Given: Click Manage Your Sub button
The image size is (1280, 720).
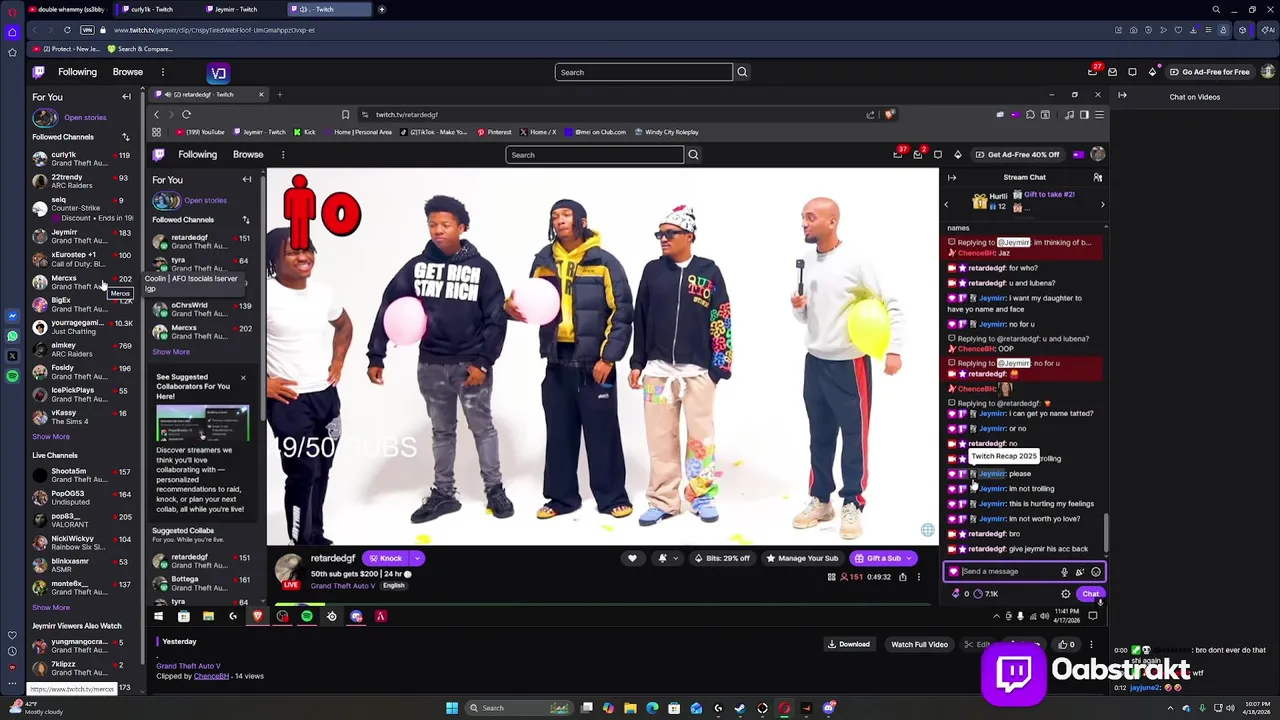Looking at the screenshot, I should (x=802, y=558).
